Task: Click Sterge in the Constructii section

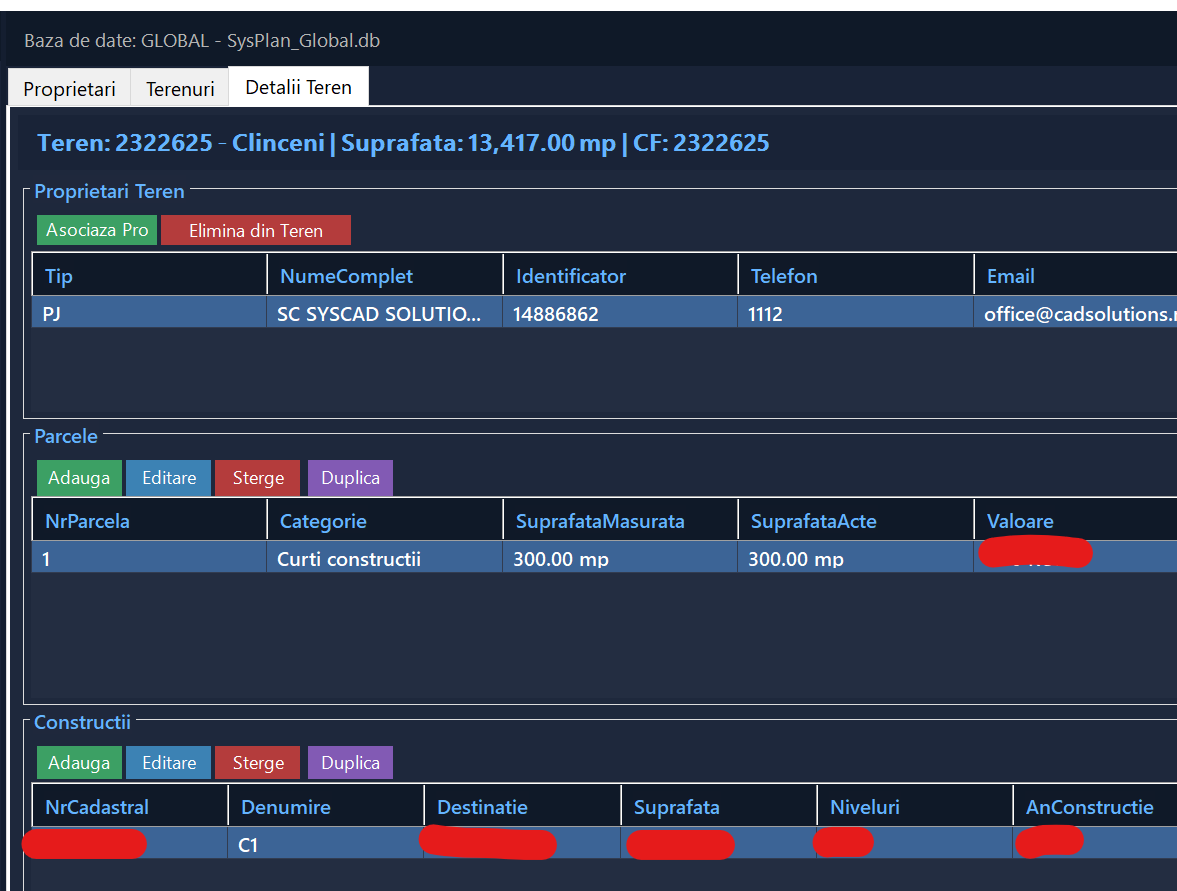Action: (258, 763)
